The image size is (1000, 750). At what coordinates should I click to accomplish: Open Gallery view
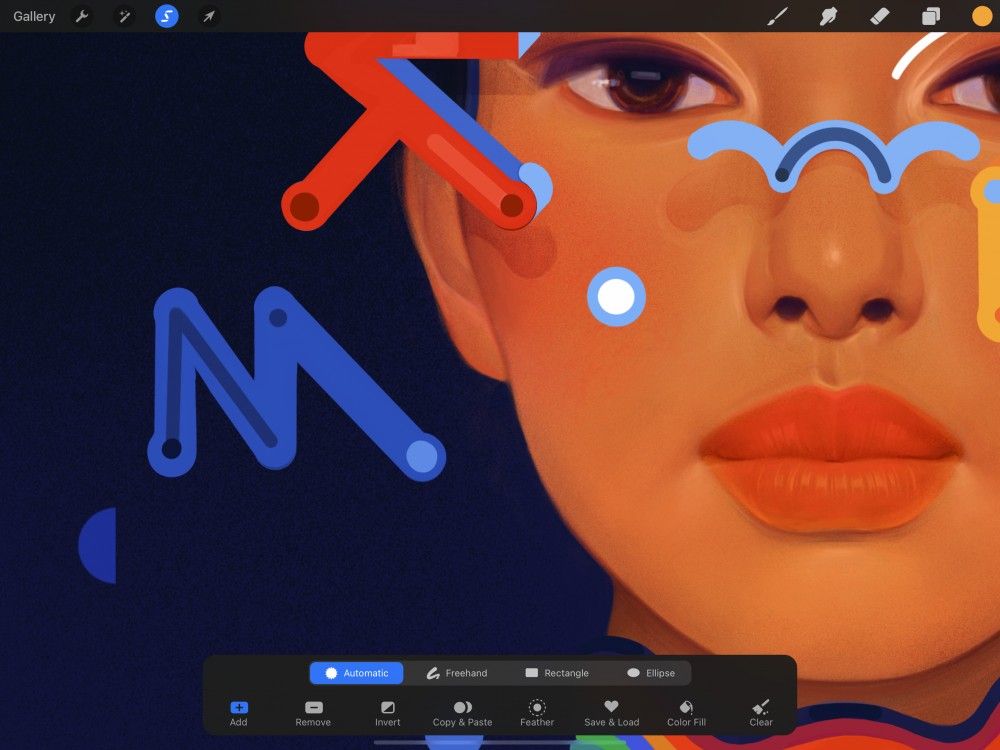33,15
